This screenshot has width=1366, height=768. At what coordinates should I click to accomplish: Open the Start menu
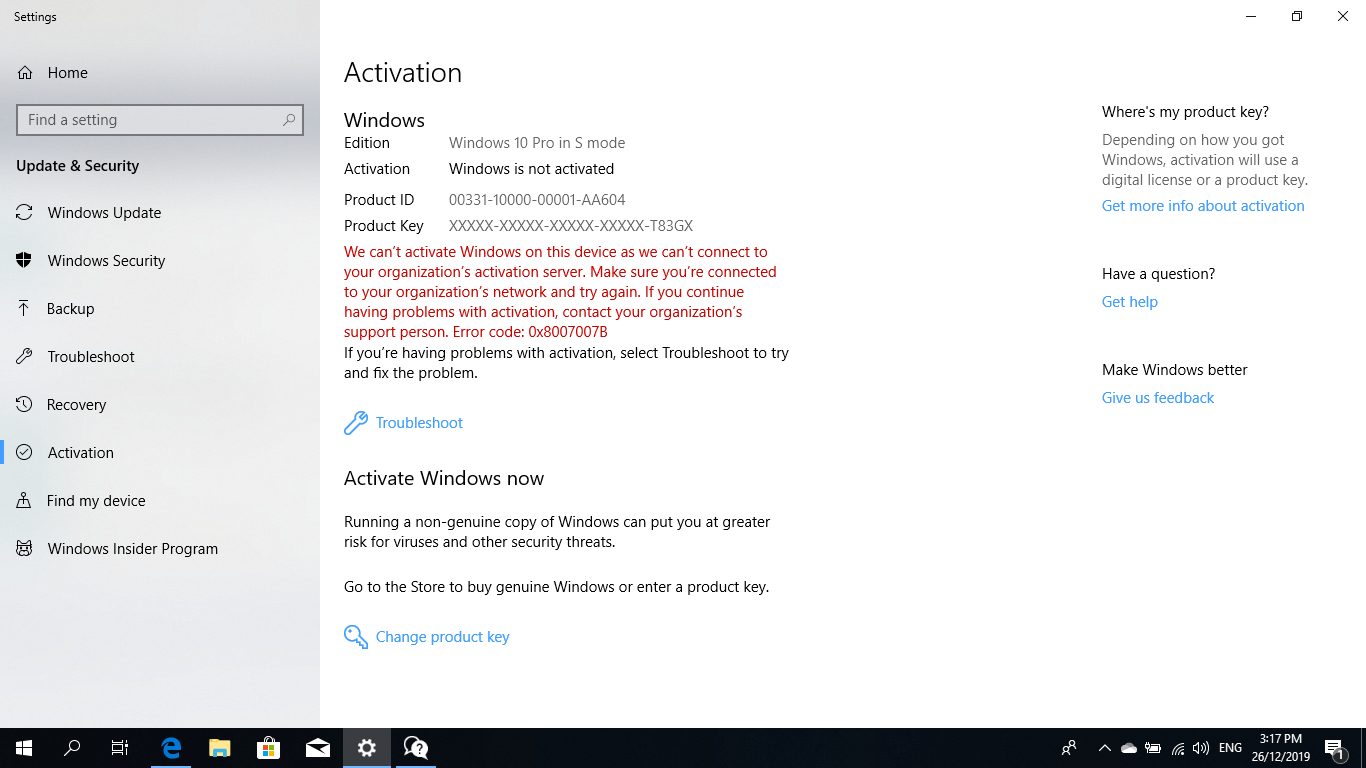[x=22, y=747]
